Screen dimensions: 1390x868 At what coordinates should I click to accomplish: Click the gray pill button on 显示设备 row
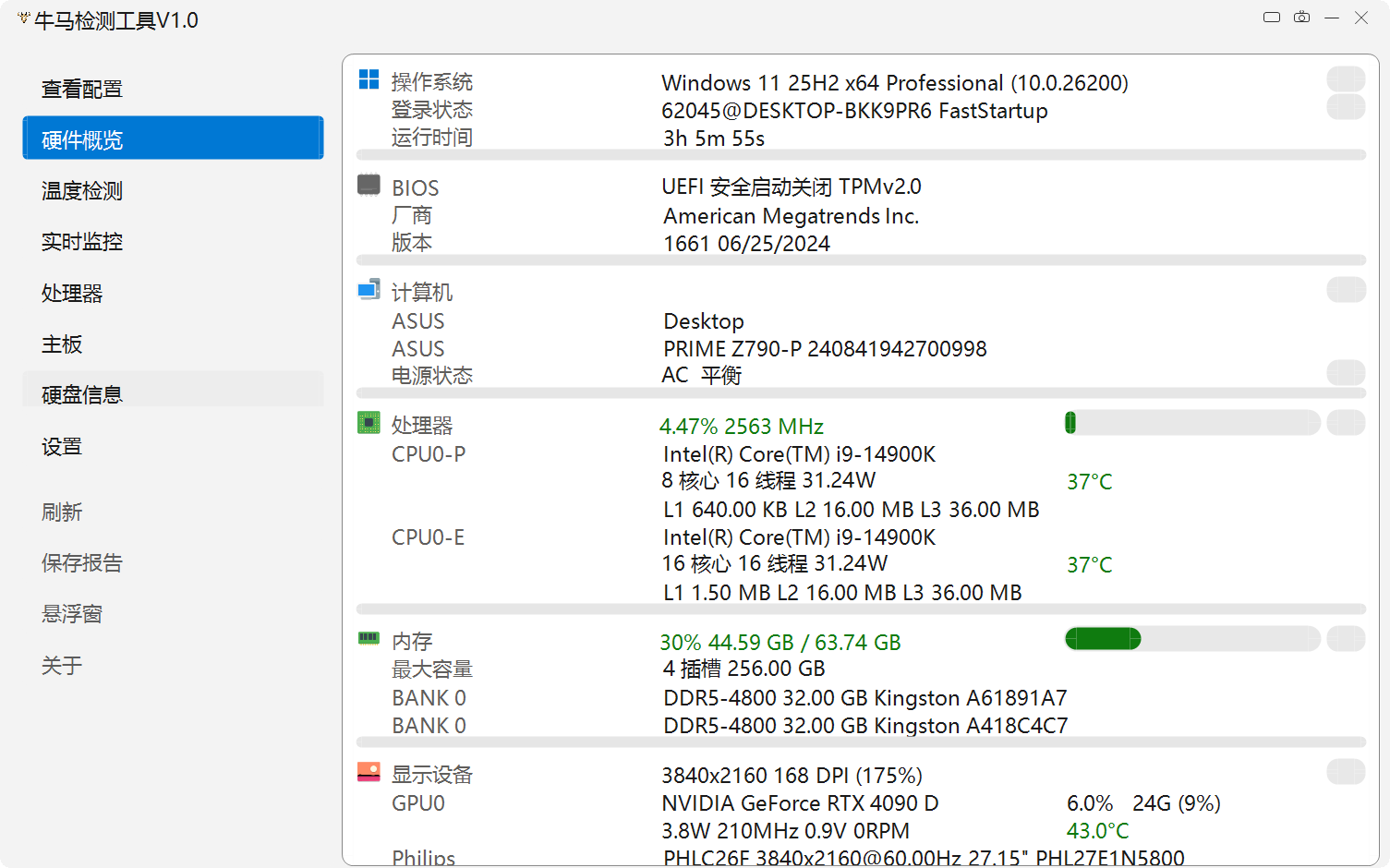[x=1346, y=772]
